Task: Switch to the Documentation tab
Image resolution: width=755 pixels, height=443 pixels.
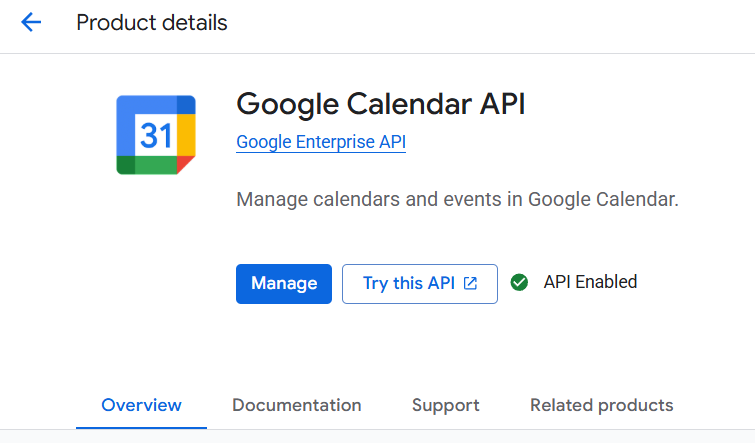Action: coord(297,405)
